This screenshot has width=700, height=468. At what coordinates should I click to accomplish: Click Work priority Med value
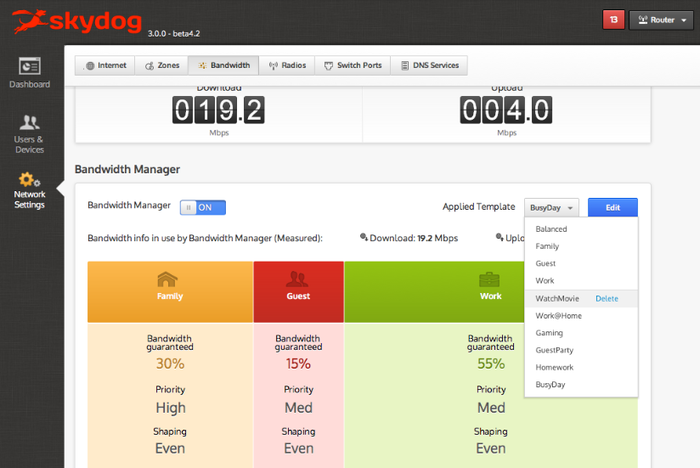click(491, 408)
